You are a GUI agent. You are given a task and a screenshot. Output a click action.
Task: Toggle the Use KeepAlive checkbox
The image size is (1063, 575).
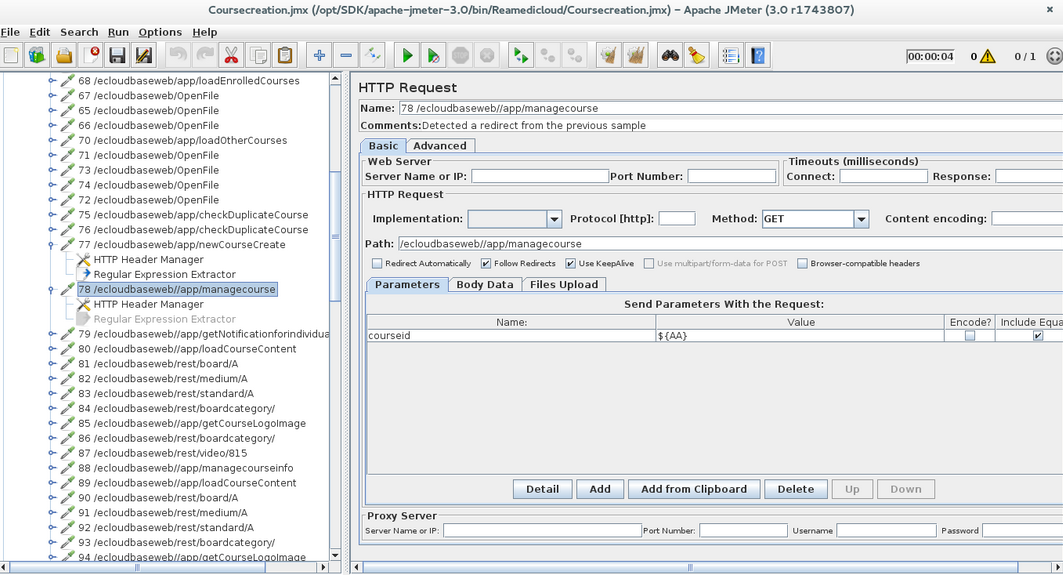(x=570, y=264)
